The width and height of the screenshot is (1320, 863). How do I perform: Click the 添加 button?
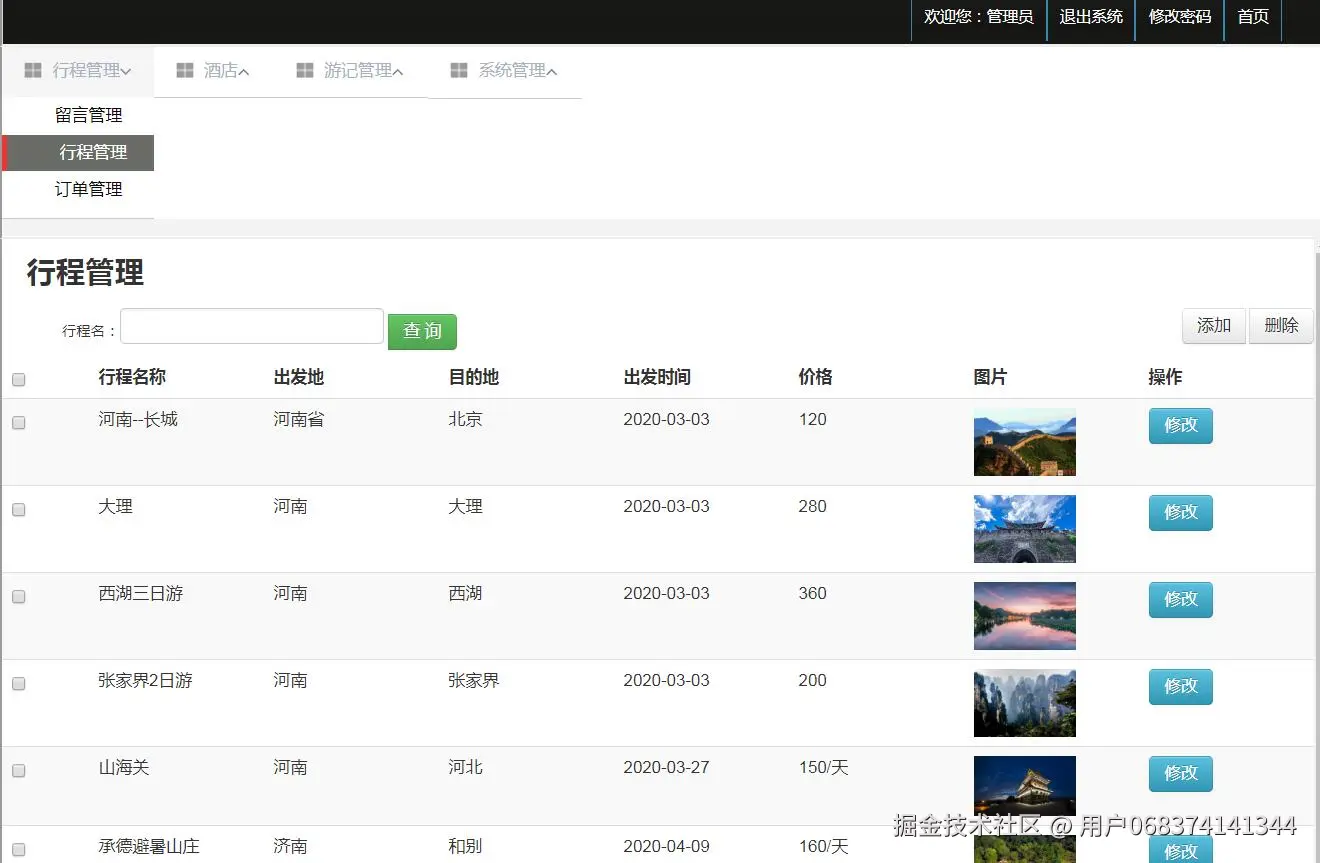(x=1214, y=326)
